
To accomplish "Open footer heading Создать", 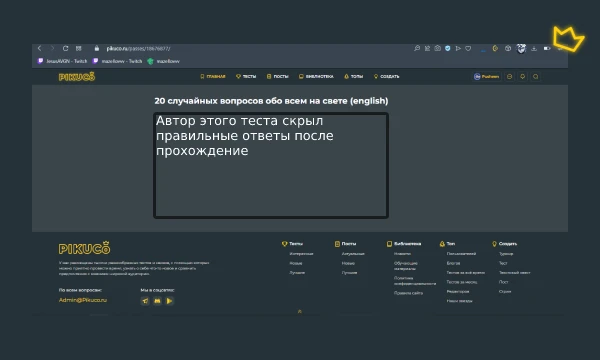I will tap(504, 244).
